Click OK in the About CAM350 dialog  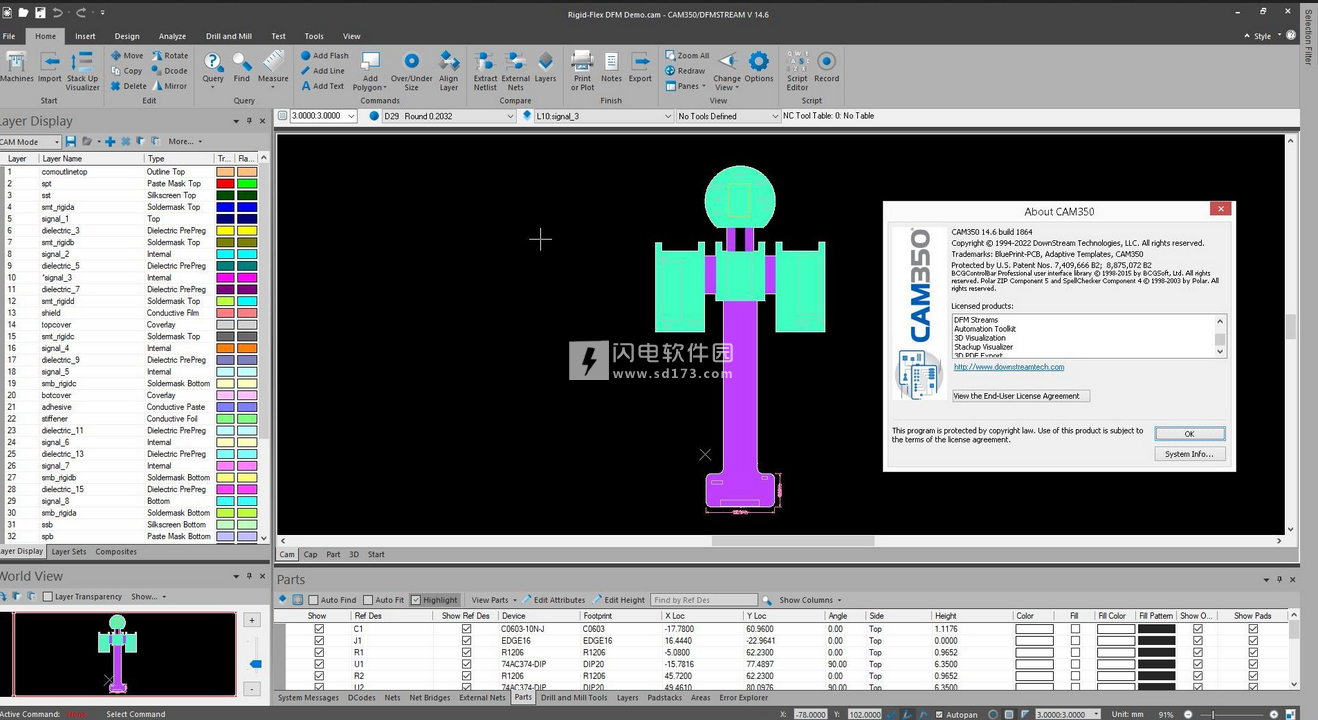click(x=1189, y=434)
